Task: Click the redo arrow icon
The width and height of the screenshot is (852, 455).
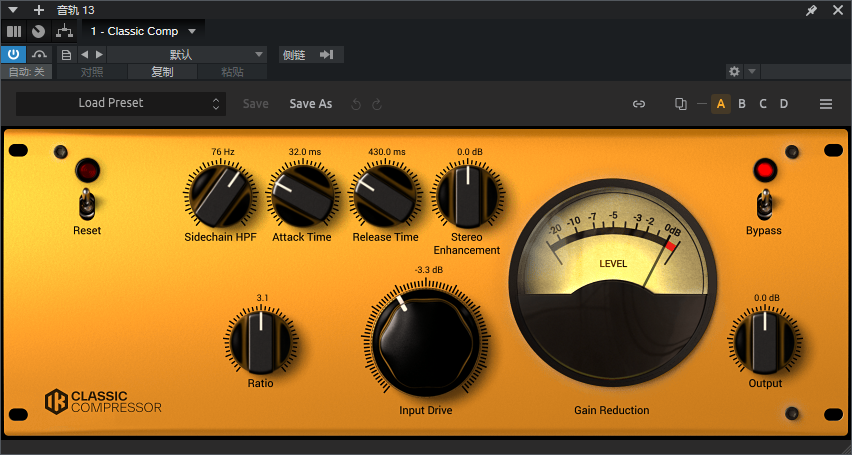Action: [377, 104]
